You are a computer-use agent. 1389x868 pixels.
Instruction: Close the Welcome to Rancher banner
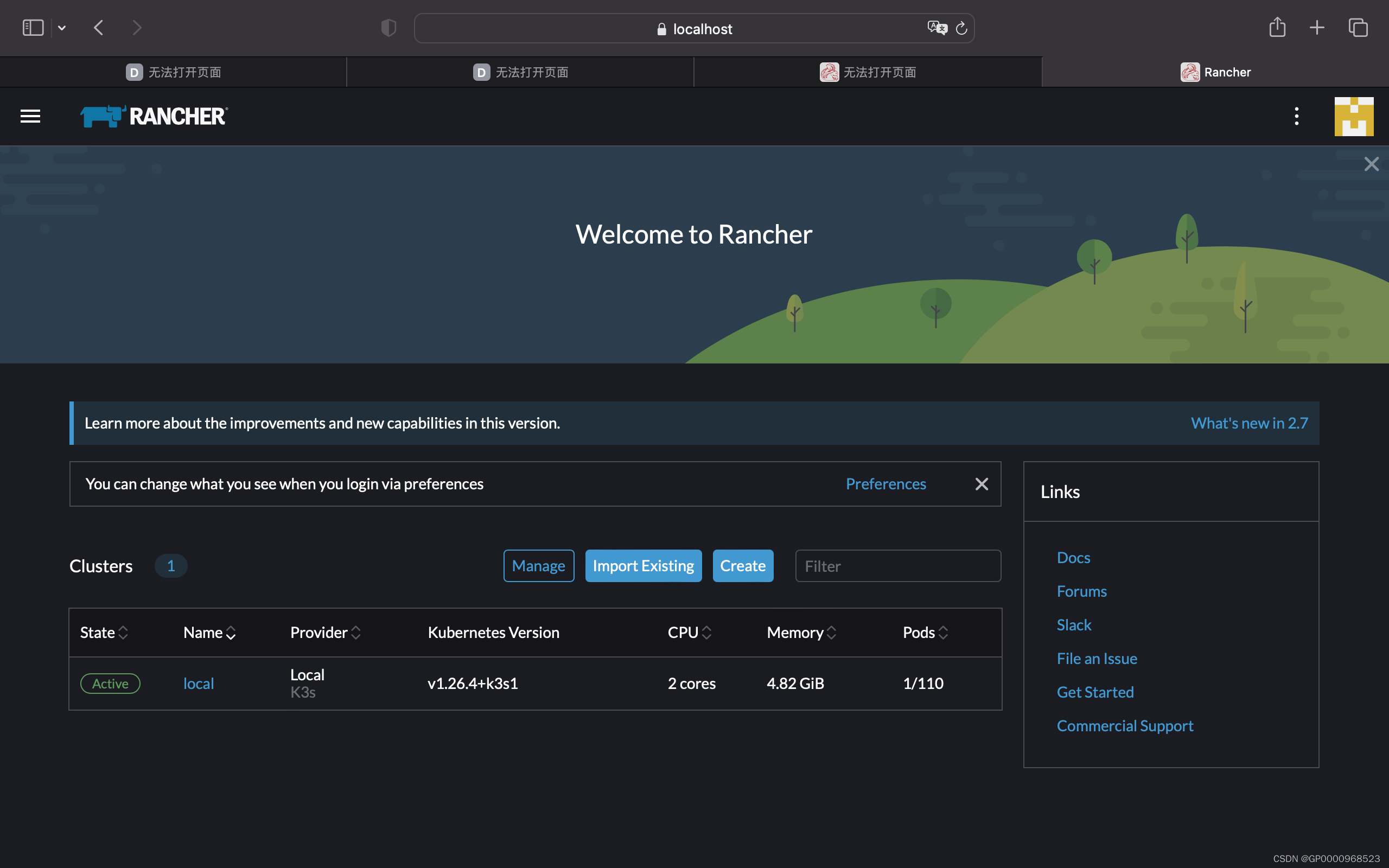[1371, 164]
